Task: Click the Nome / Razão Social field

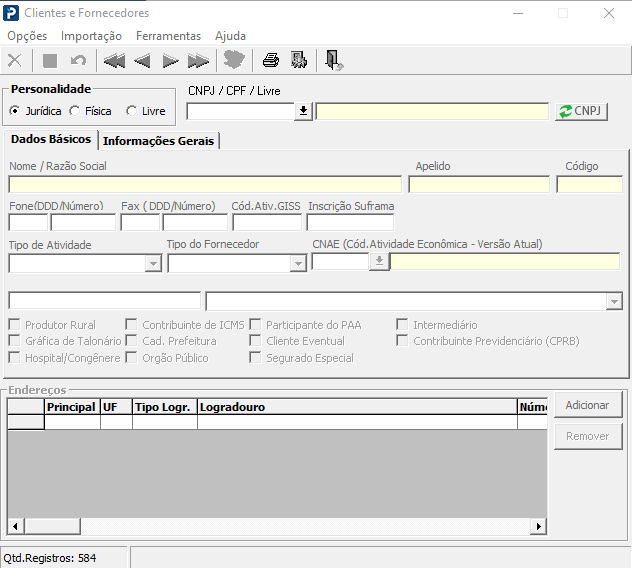Action: 205,184
